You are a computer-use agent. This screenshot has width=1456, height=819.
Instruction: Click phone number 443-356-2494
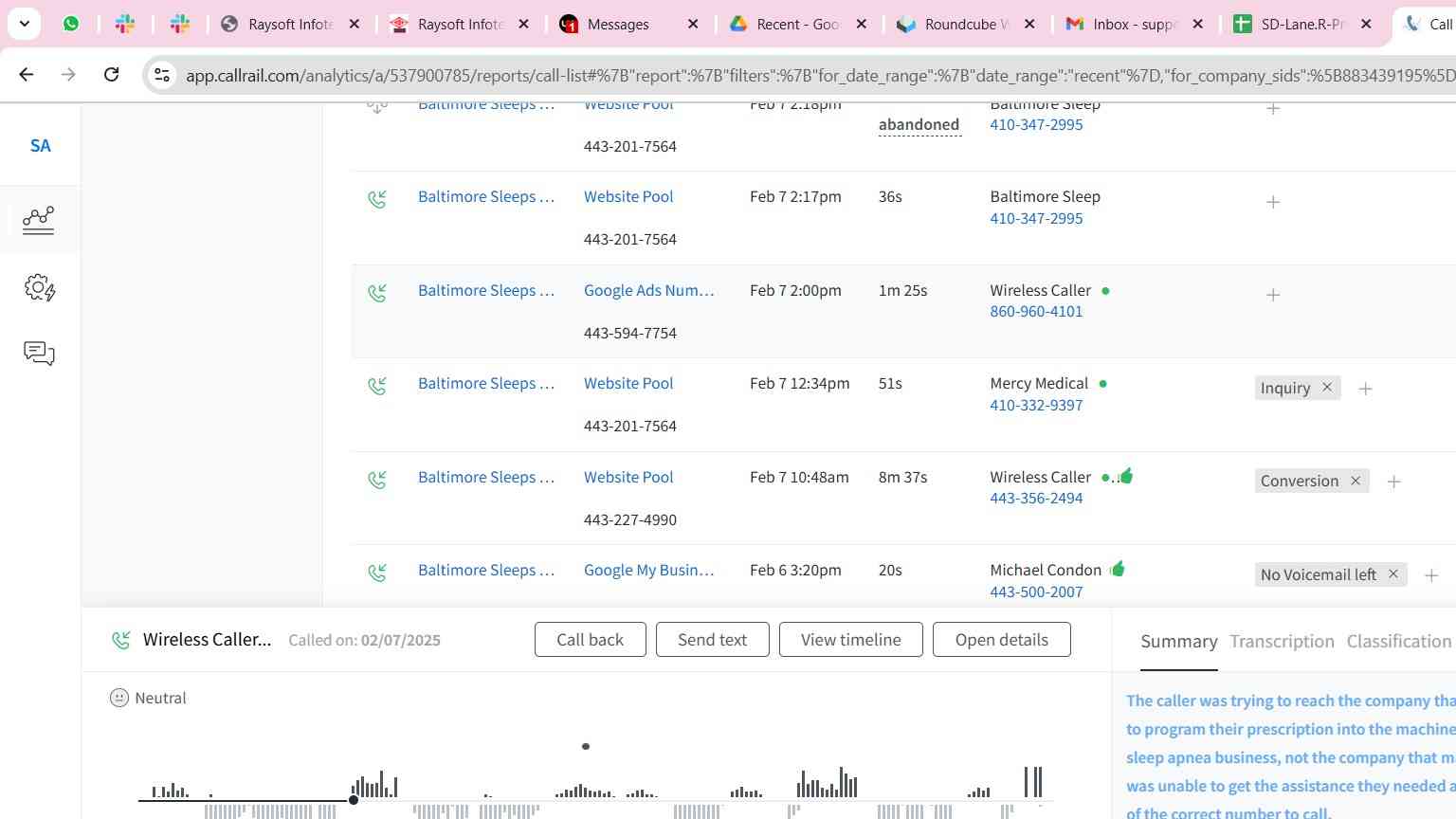point(1036,498)
